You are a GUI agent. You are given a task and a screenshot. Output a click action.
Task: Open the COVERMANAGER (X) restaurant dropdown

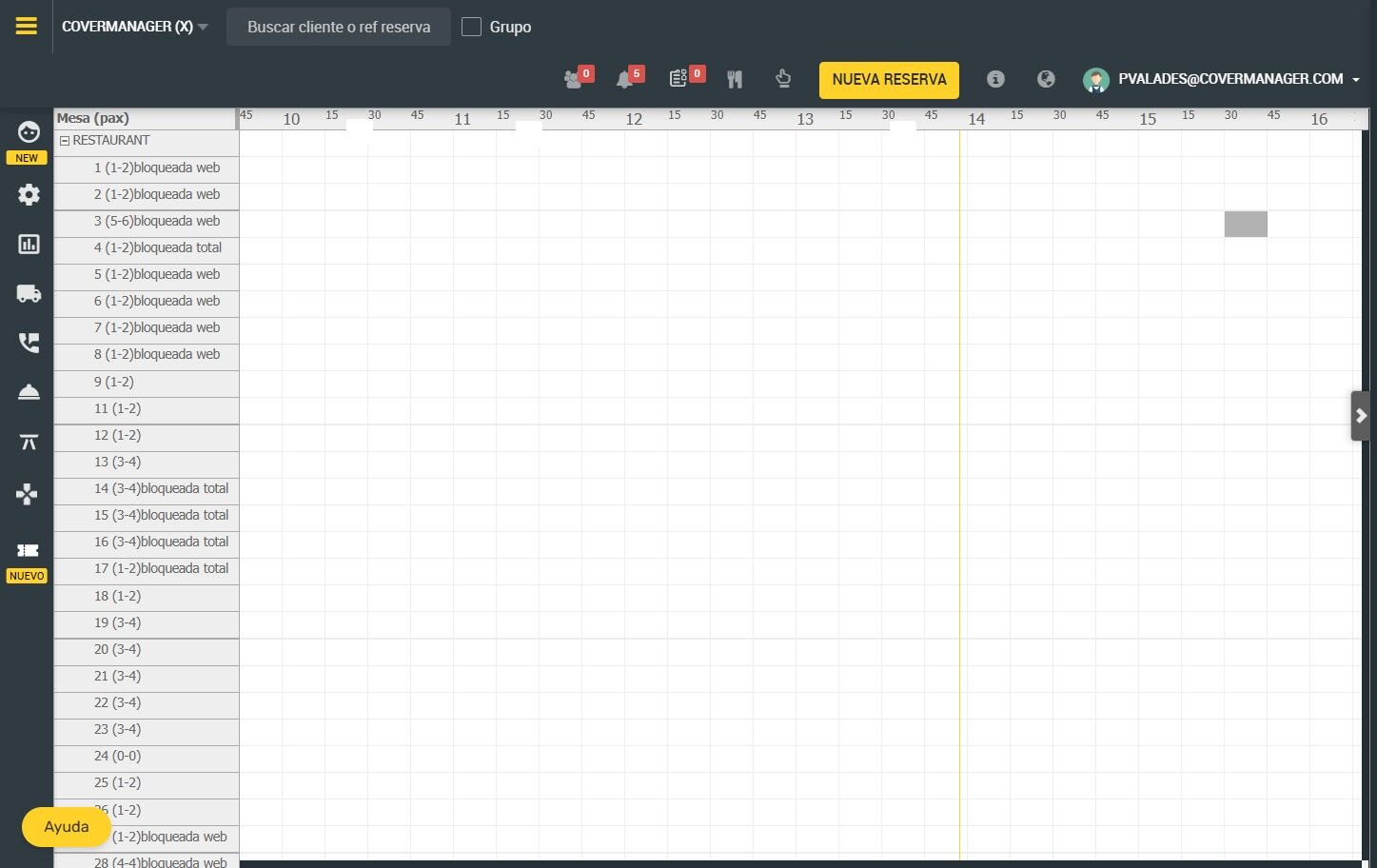coord(134,27)
